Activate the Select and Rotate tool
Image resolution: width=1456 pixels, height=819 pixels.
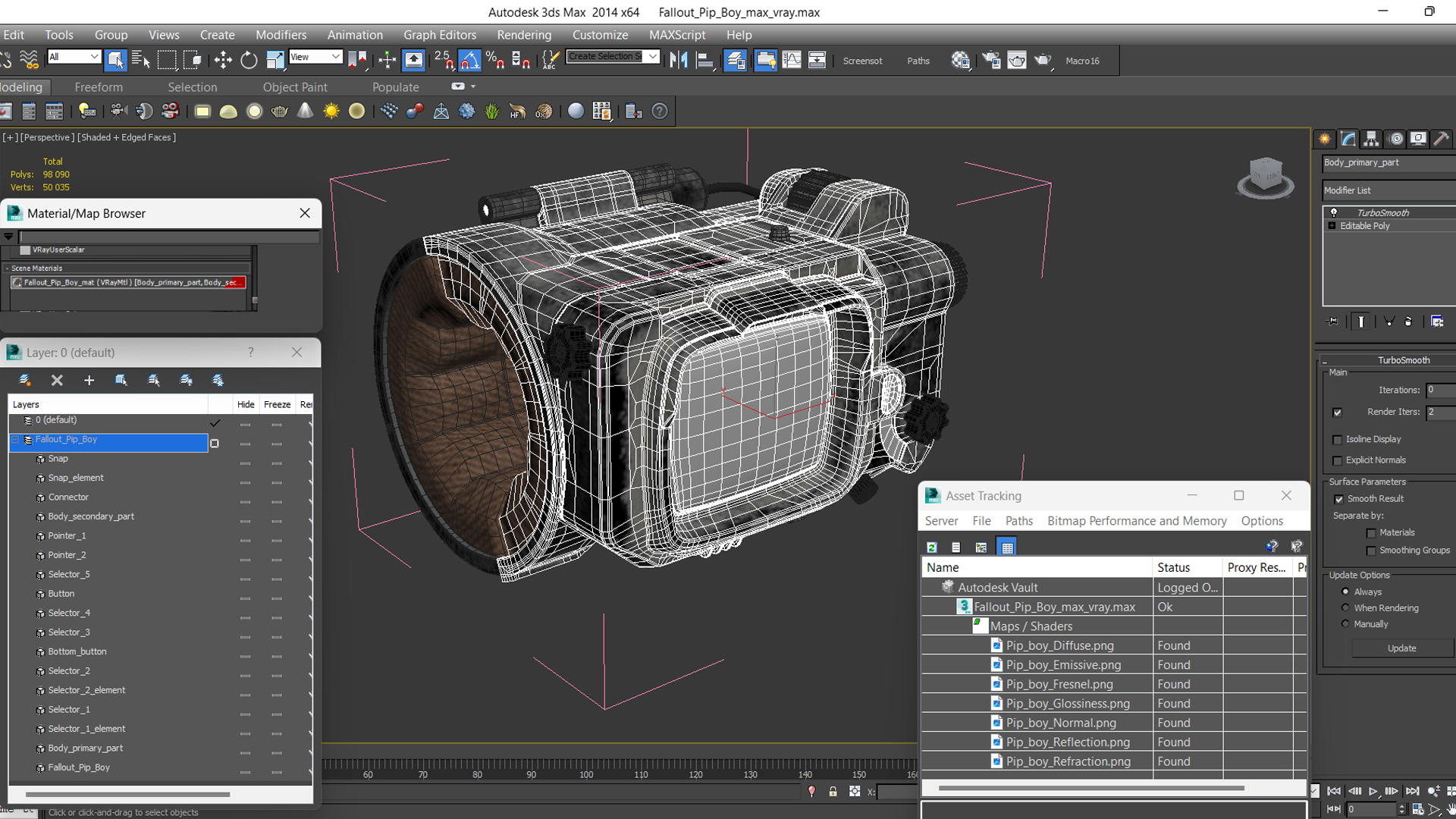[249, 60]
